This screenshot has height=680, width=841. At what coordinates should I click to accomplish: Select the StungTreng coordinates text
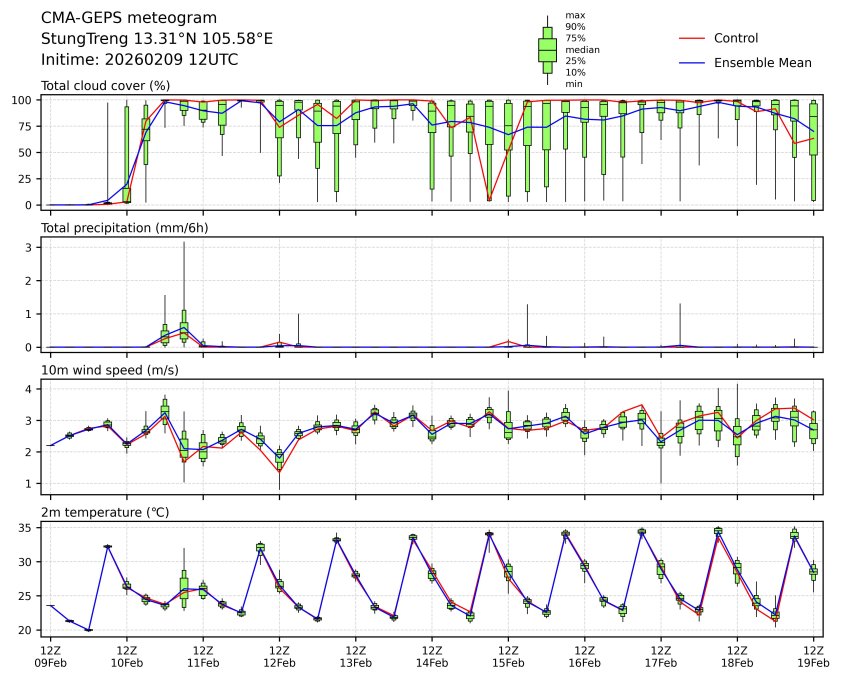click(156, 39)
